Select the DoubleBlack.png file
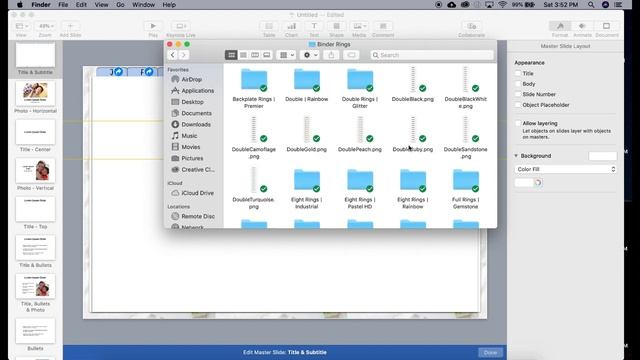640x360 pixels. point(413,80)
